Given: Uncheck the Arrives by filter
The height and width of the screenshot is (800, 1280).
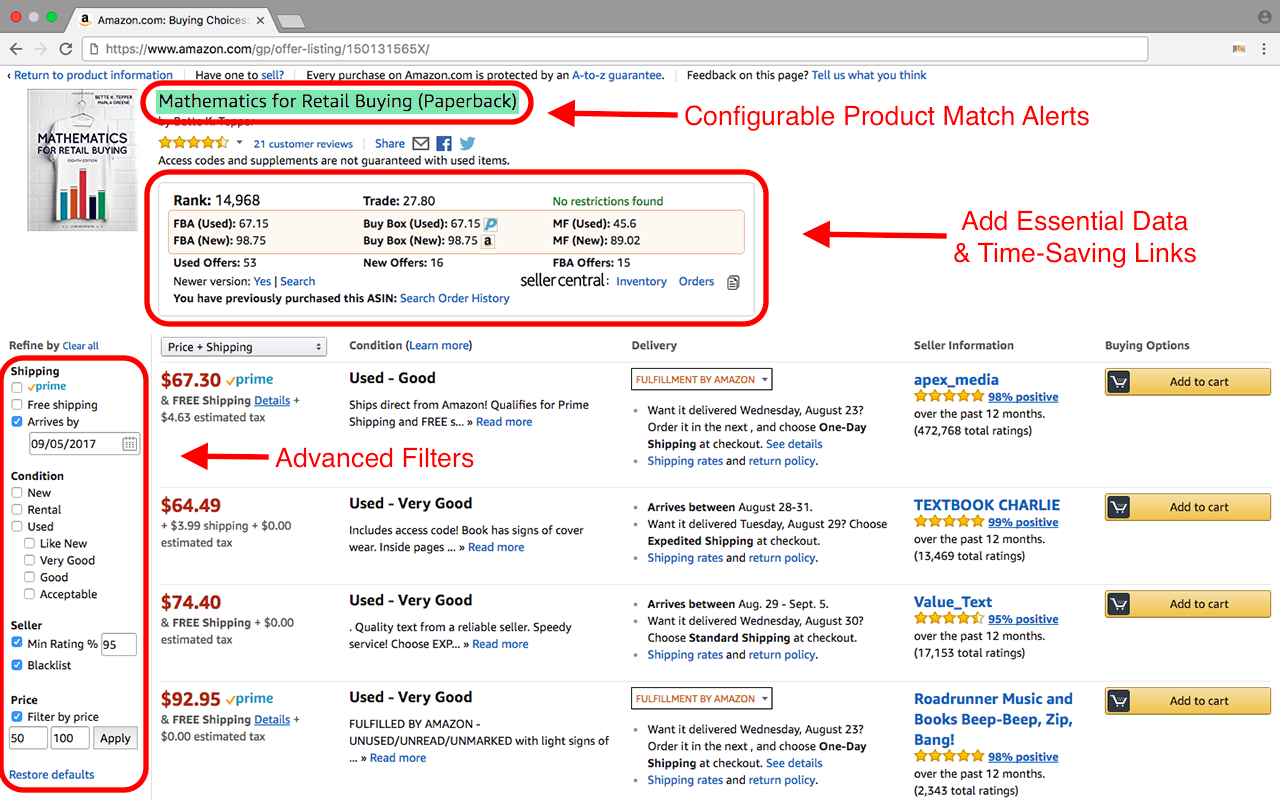Looking at the screenshot, I should (x=17, y=422).
